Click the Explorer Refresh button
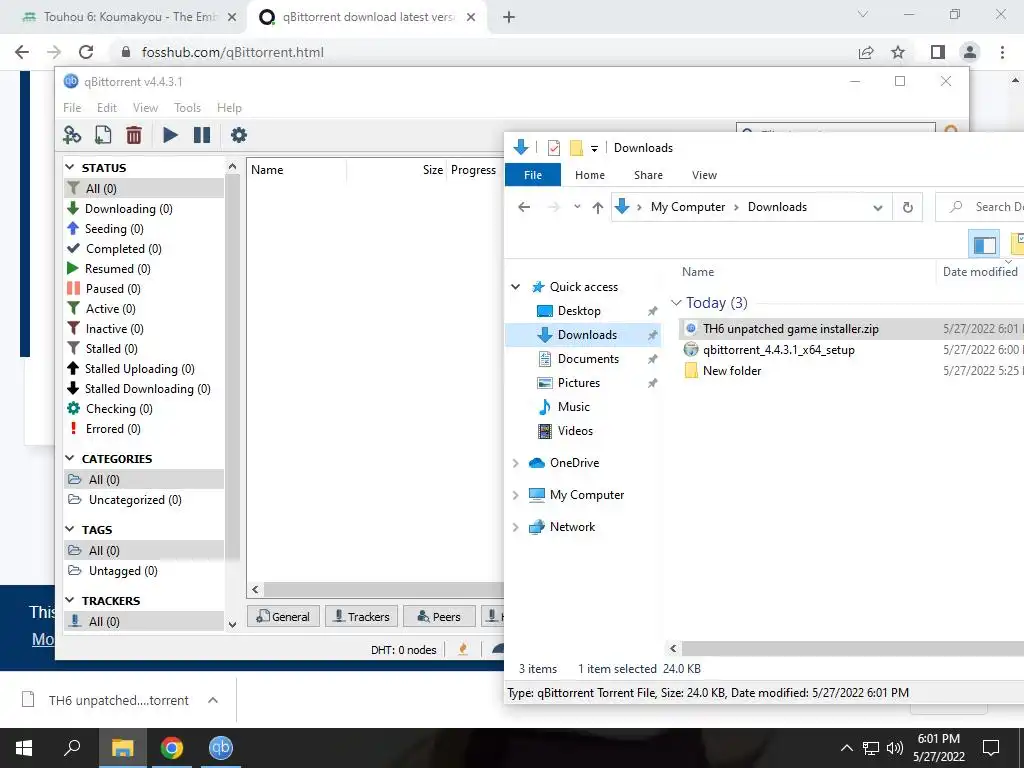The height and width of the screenshot is (768, 1024). tap(908, 207)
